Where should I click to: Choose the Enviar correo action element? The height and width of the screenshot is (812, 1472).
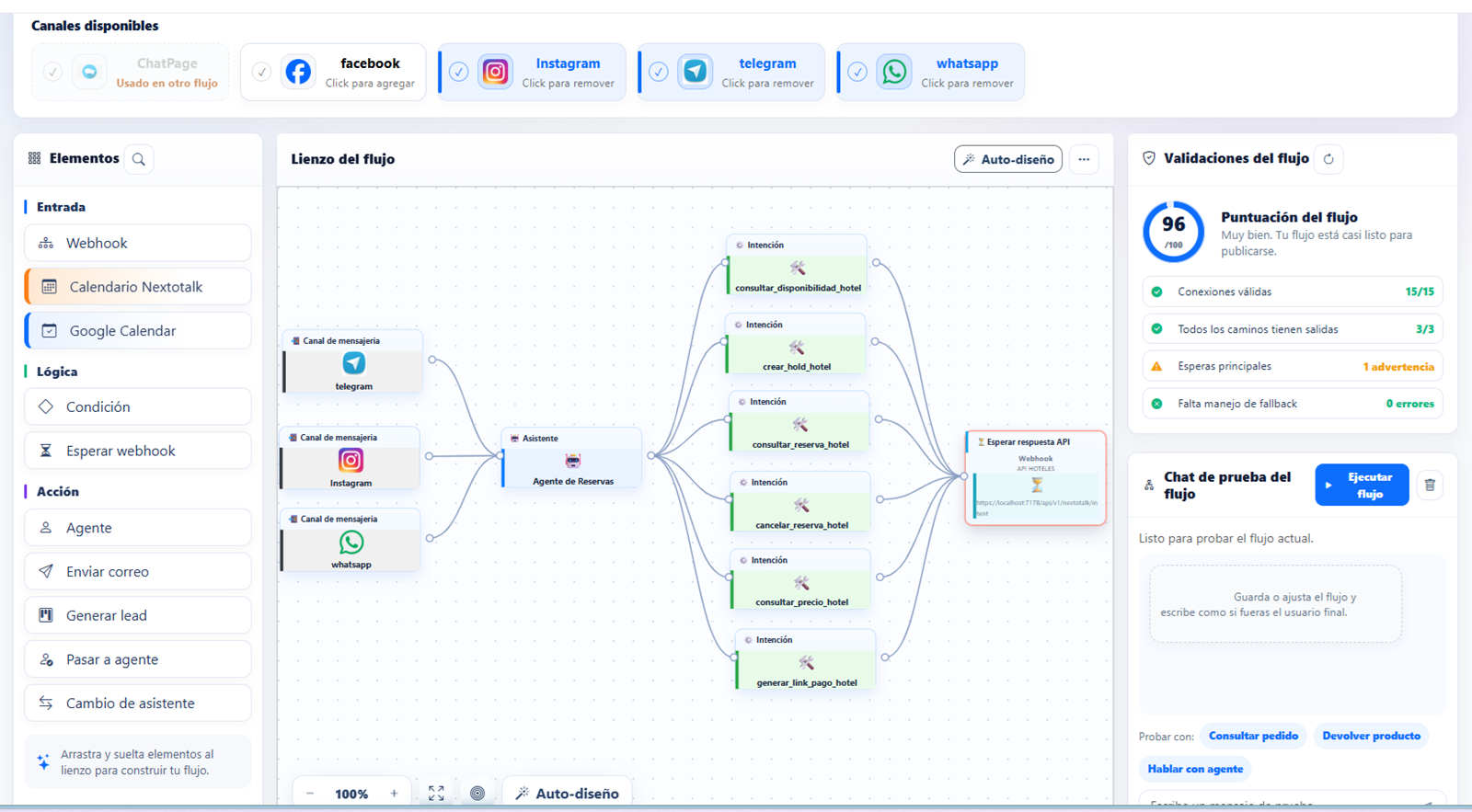click(138, 571)
